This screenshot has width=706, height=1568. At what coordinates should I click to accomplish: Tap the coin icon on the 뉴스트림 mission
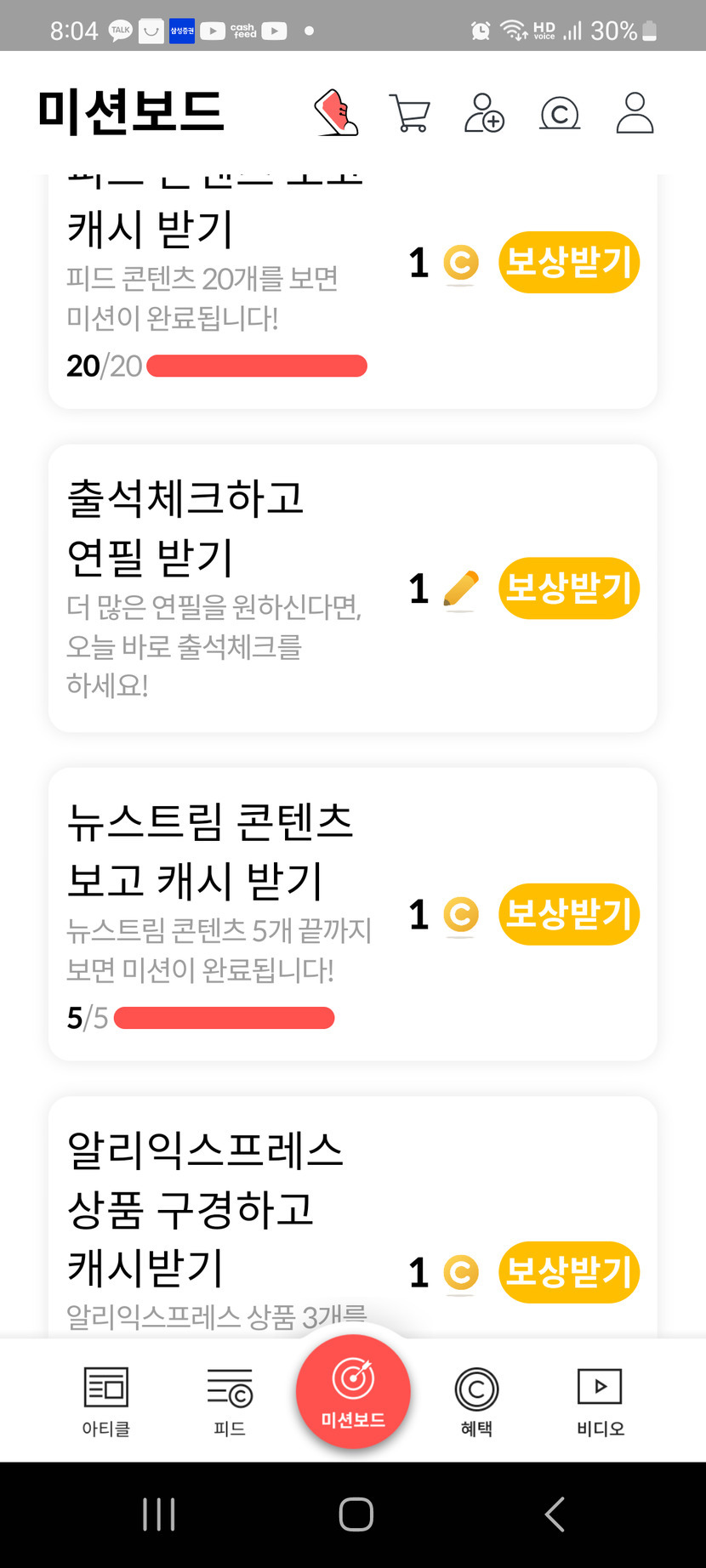(x=461, y=916)
